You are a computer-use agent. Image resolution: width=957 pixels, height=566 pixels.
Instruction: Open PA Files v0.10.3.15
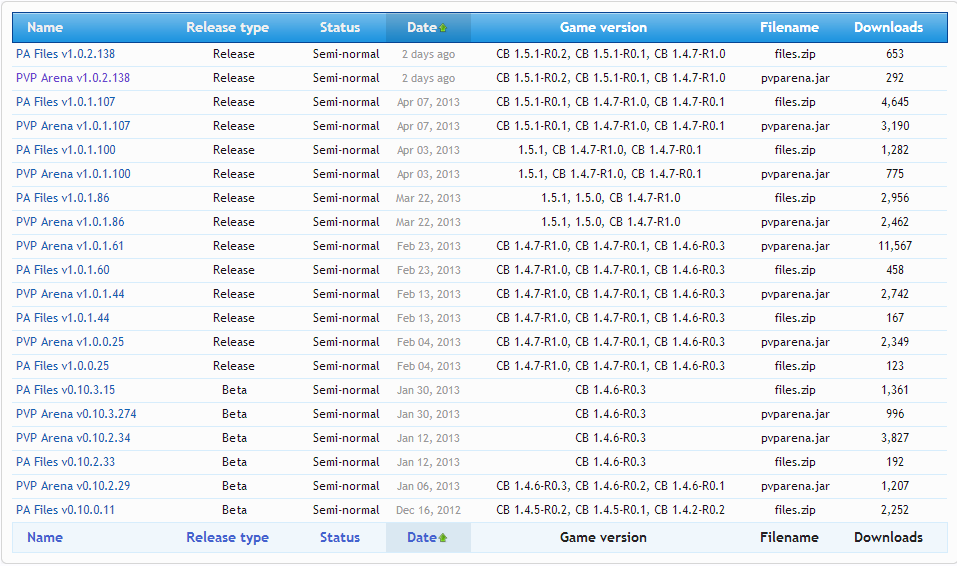point(65,390)
